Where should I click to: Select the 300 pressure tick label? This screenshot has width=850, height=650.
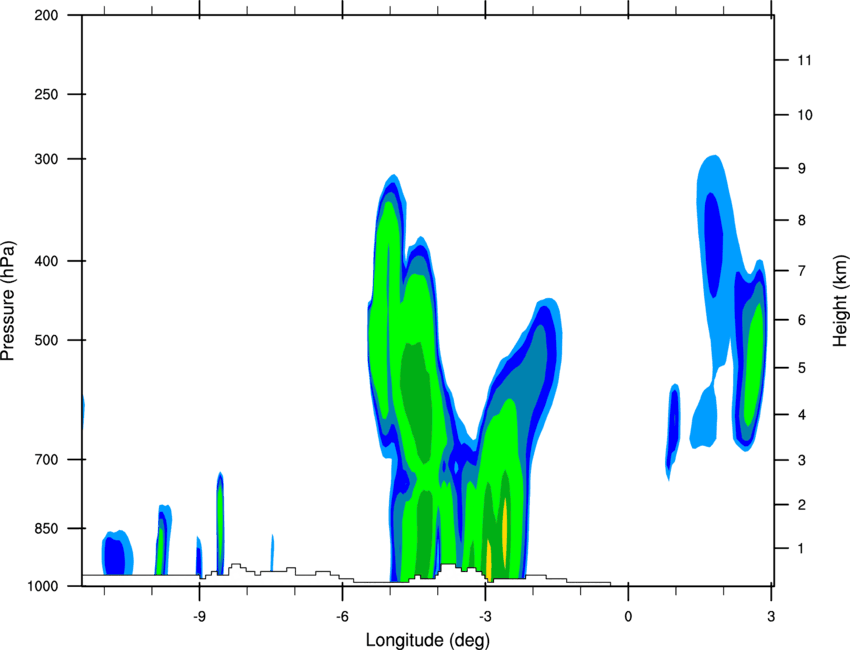tap(46, 159)
